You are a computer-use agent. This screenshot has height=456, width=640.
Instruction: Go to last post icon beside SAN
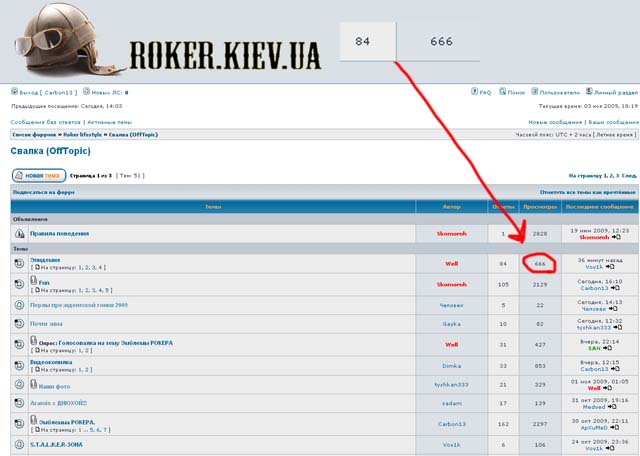[x=607, y=348]
